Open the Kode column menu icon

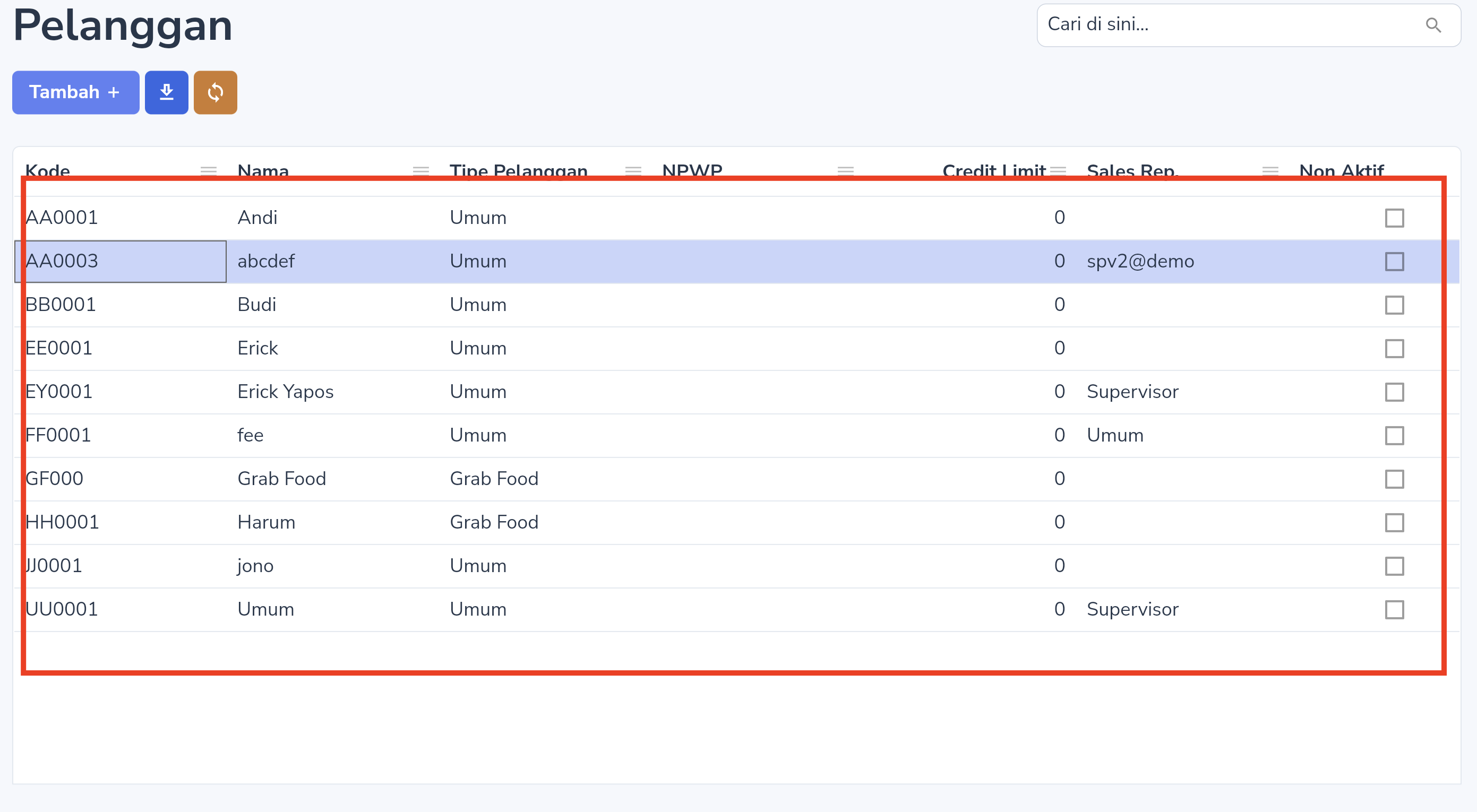point(209,171)
